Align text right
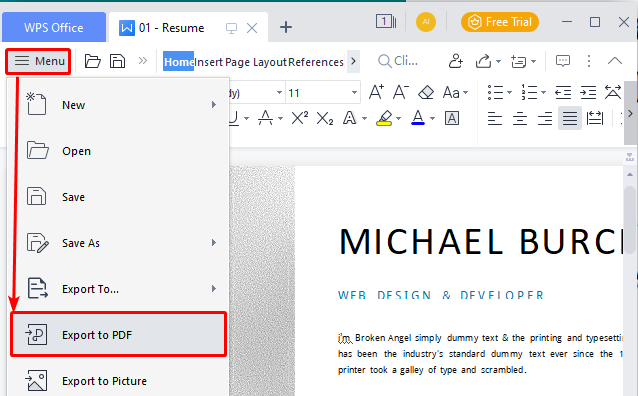The image size is (638, 396). [544, 118]
